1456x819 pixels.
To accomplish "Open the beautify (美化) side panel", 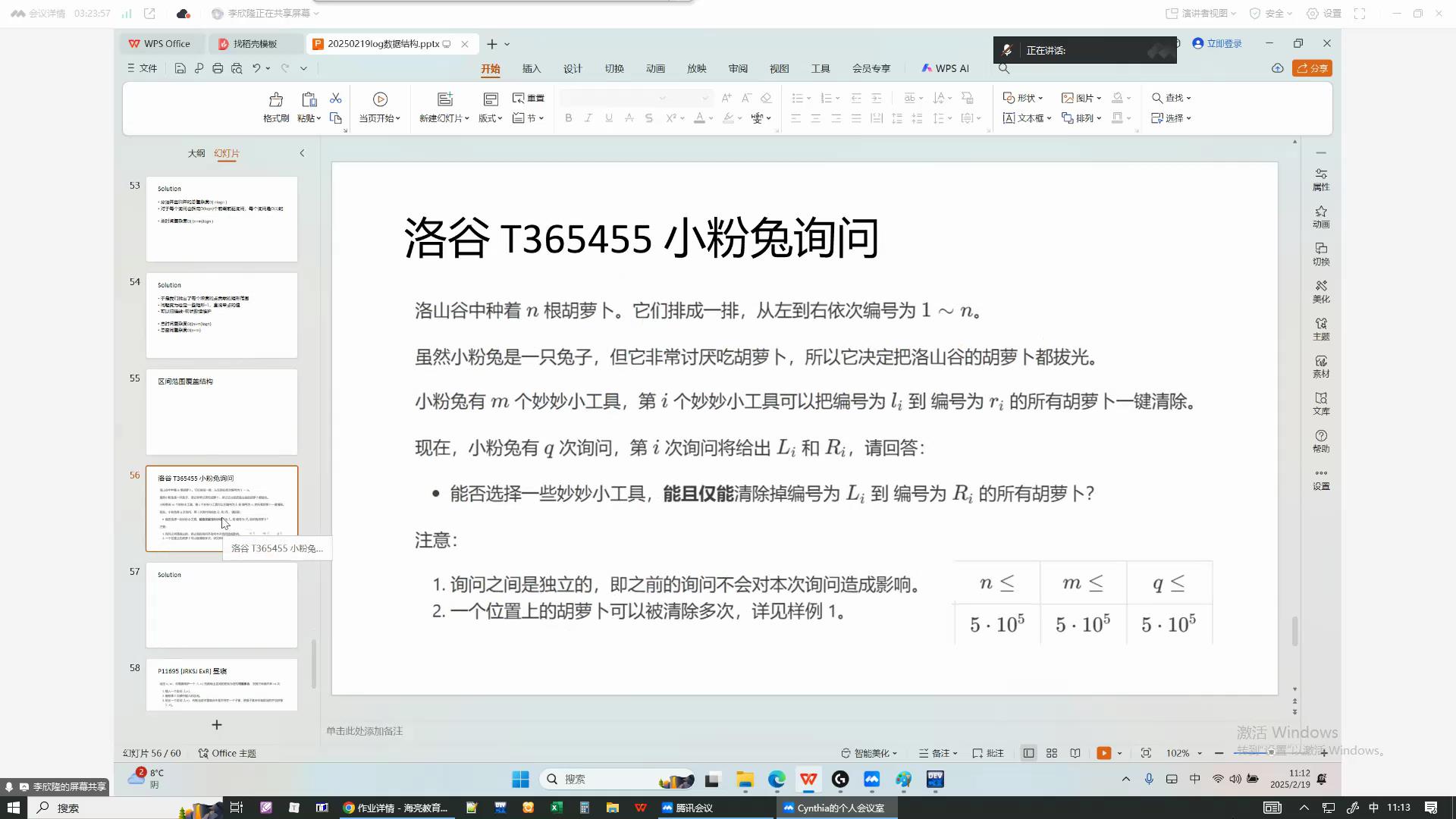I will pos(1320,290).
